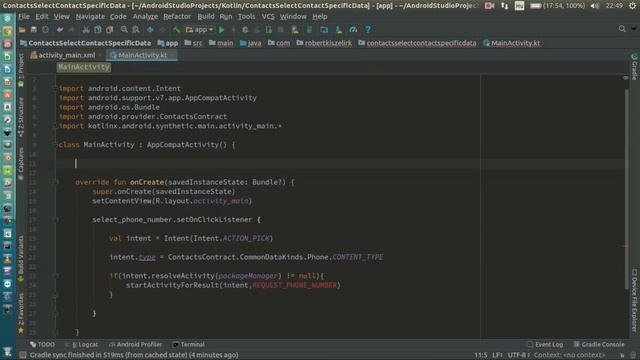This screenshot has width=640, height=360.
Task: Open the Android Profiler gauge icon in toolbar
Action: click(353, 30)
